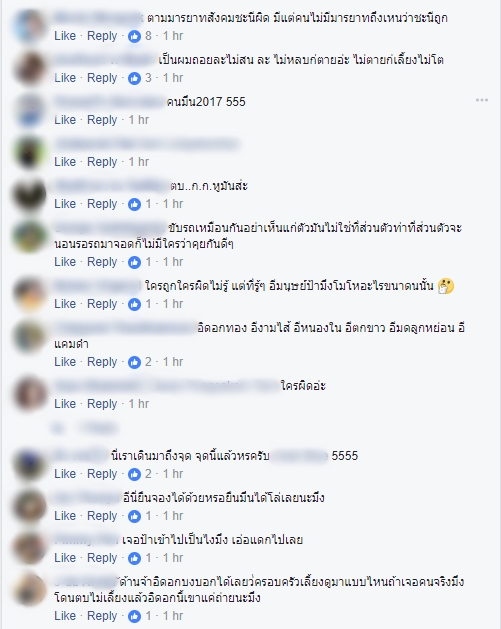Open the profile picture of the top commenter
This screenshot has width=501, height=629.
click(30, 26)
